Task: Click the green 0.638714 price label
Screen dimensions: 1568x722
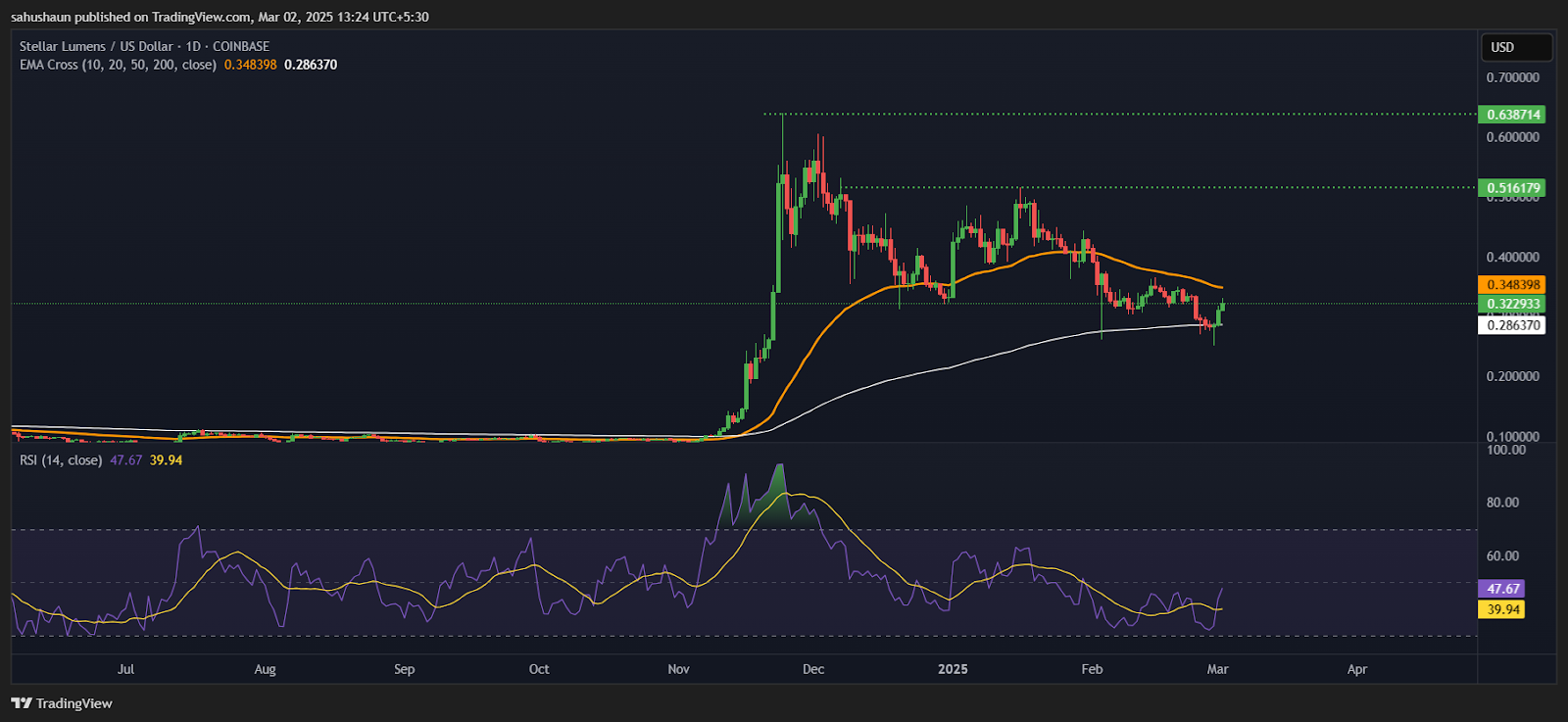Action: click(x=1512, y=115)
